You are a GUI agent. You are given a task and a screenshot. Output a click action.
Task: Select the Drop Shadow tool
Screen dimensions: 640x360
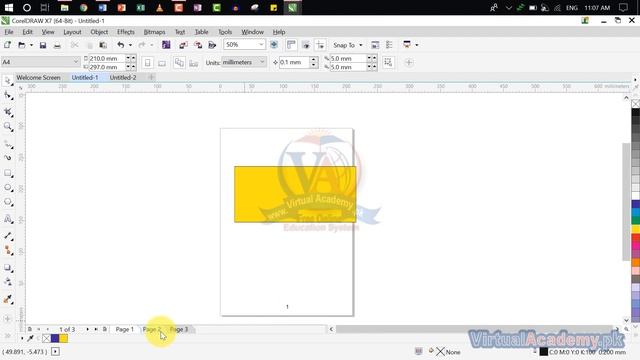(7, 268)
